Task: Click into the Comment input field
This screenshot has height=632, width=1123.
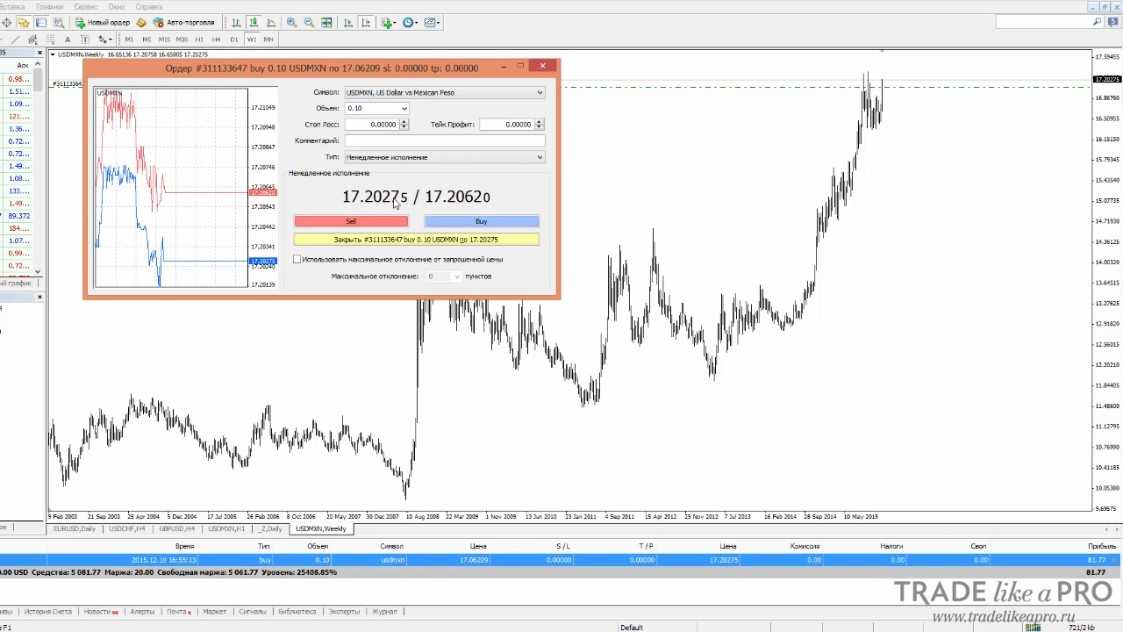Action: 444,141
